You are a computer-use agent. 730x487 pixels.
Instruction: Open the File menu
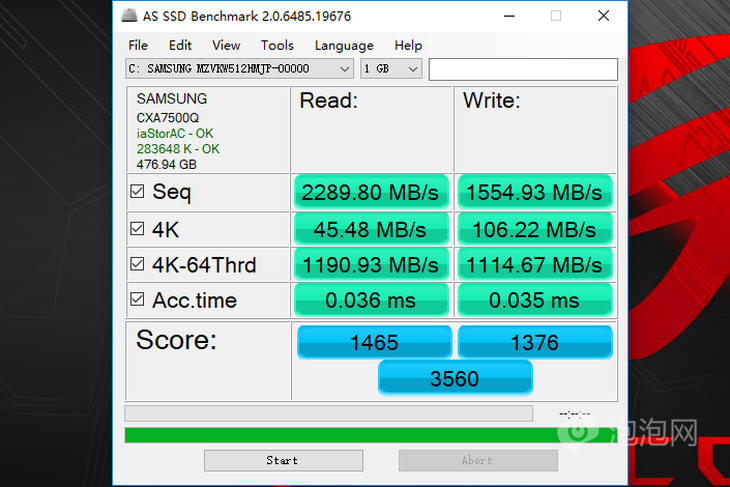click(x=138, y=45)
